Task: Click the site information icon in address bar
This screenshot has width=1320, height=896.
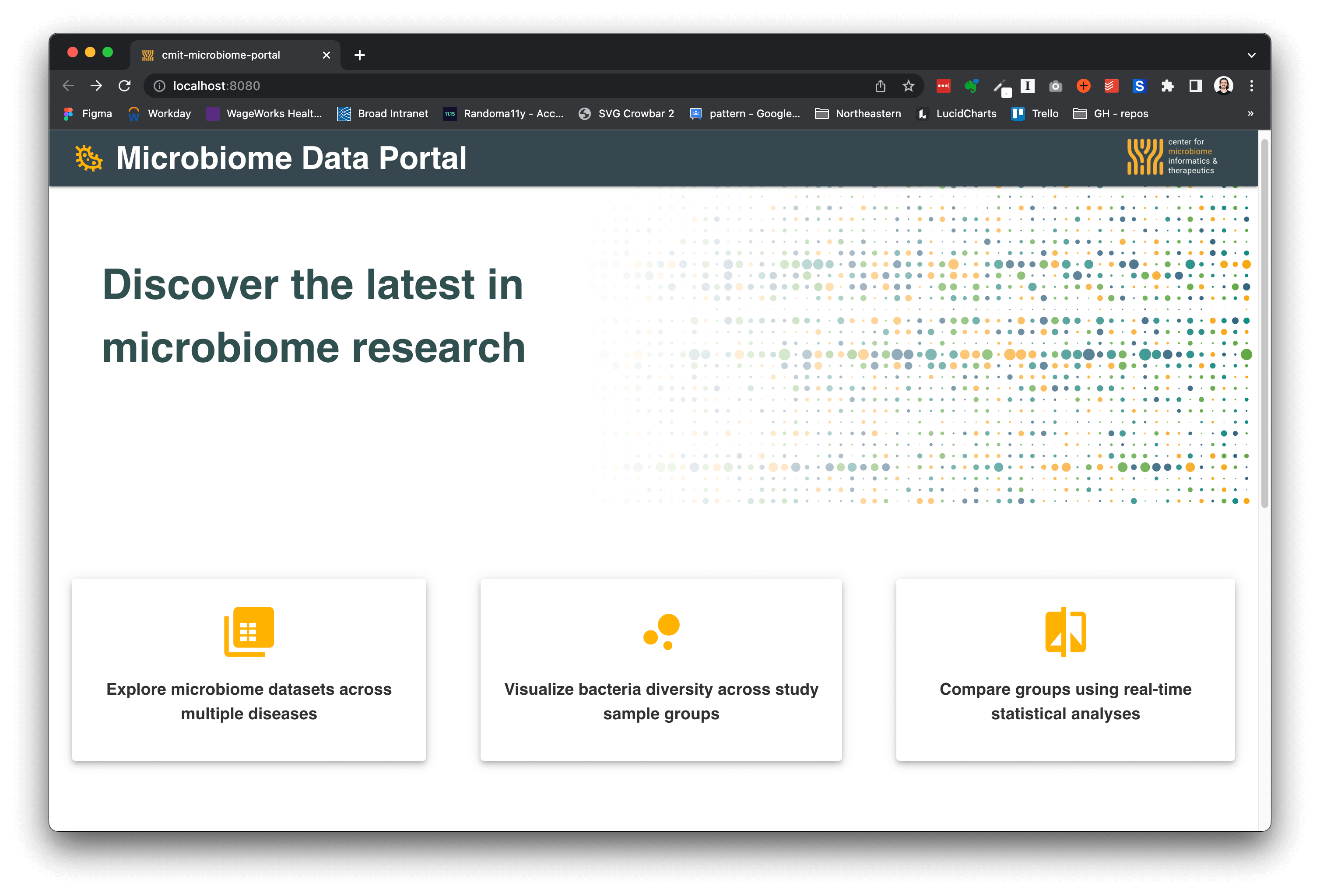Action: (160, 86)
